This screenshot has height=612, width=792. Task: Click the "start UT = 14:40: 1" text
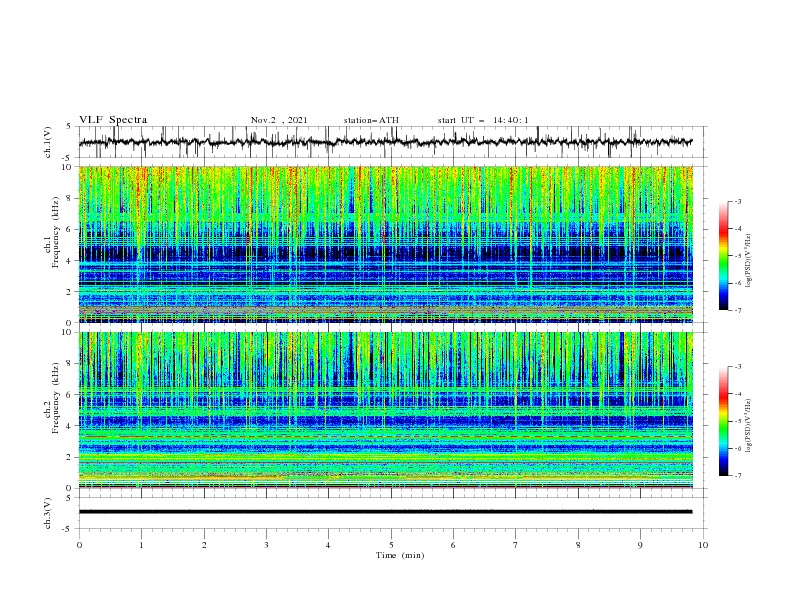click(x=483, y=120)
